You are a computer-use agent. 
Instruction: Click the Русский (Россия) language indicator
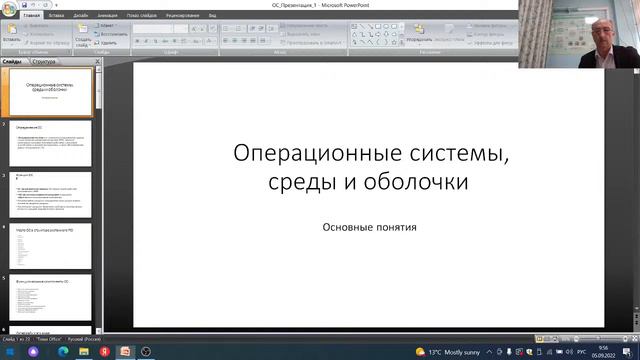point(84,339)
